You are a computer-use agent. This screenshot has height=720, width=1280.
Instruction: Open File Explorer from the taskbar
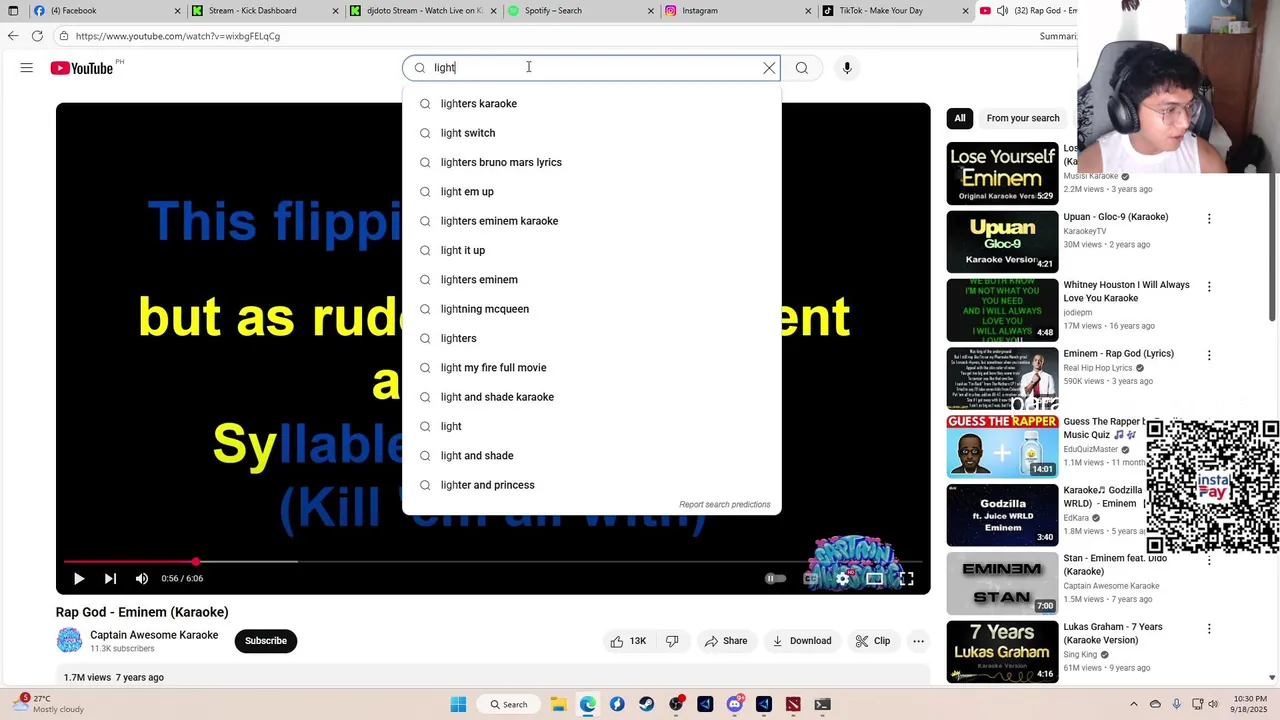(x=559, y=704)
